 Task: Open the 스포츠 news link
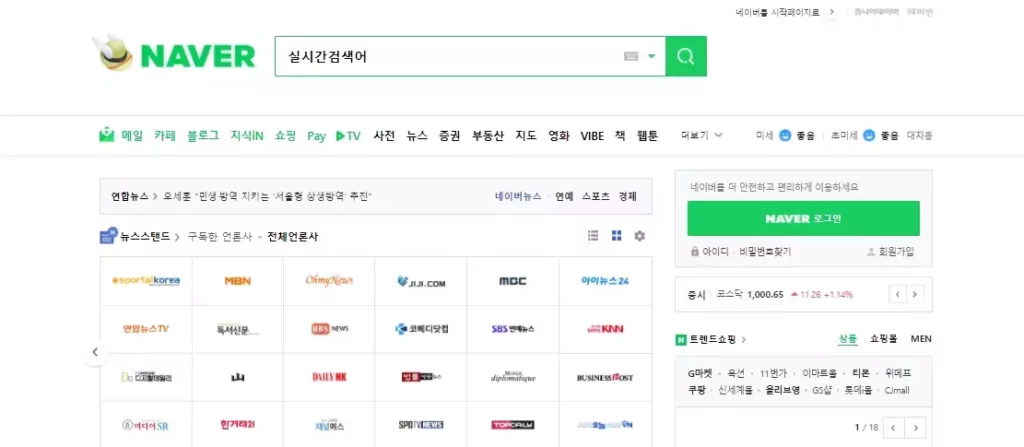pos(596,196)
